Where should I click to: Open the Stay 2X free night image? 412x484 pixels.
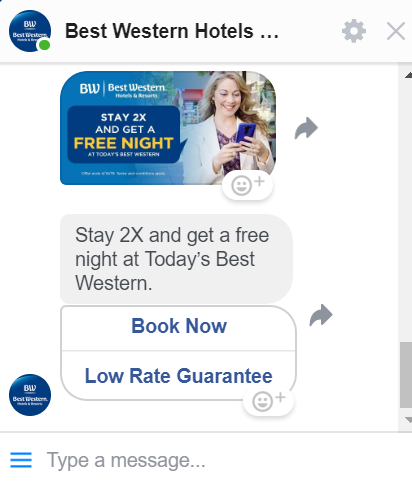pyautogui.click(x=168, y=128)
